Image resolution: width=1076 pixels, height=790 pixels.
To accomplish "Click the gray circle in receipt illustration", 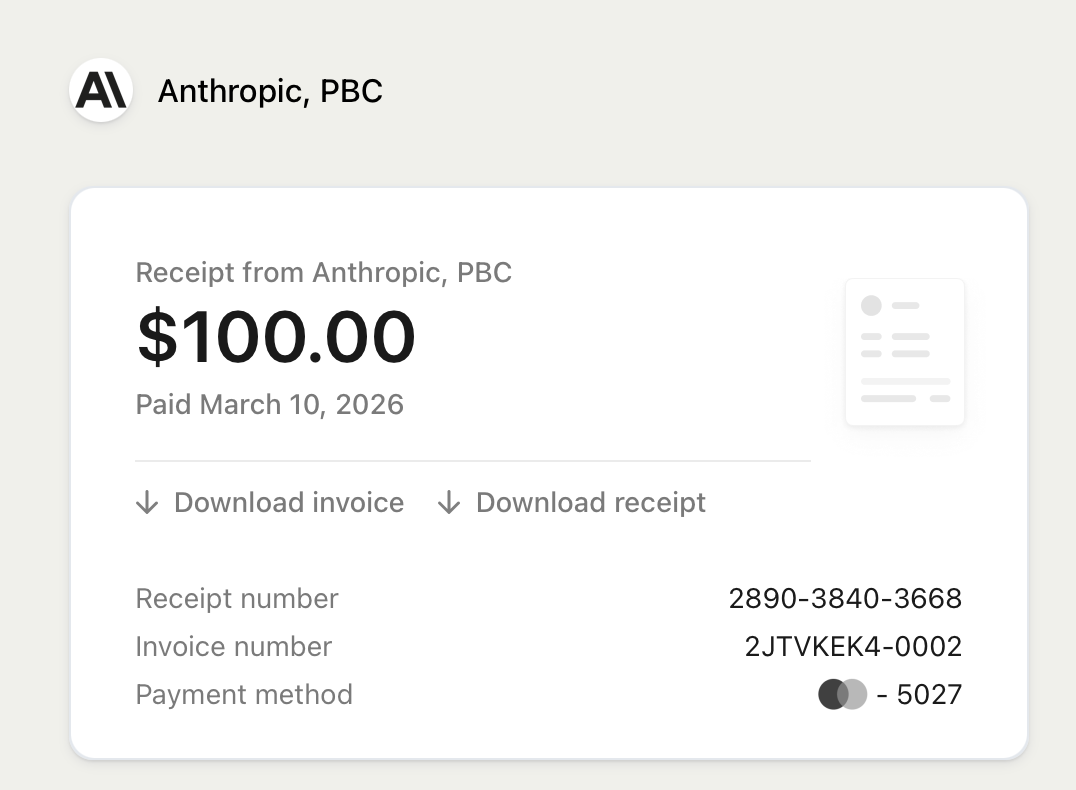I will (872, 305).
